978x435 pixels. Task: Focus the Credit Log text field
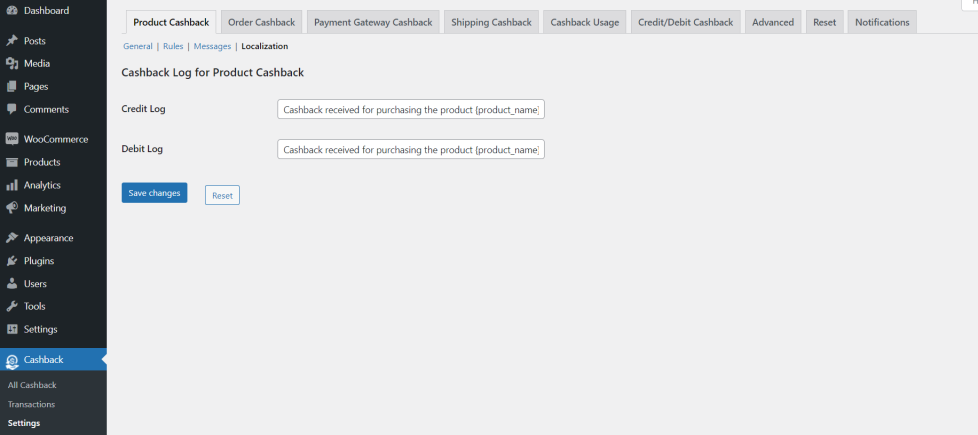(410, 109)
